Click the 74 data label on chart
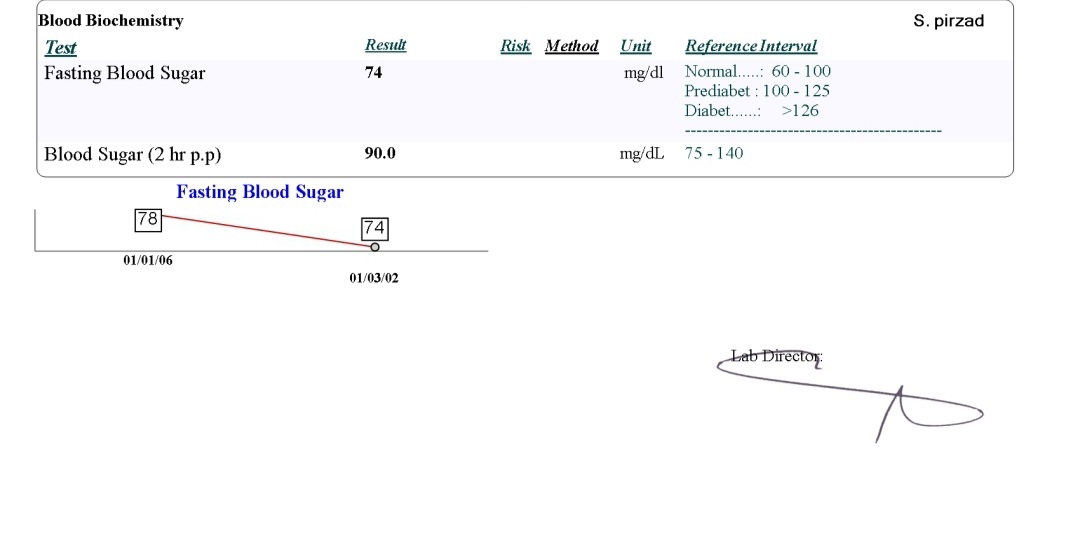The image size is (1080, 533). (375, 229)
